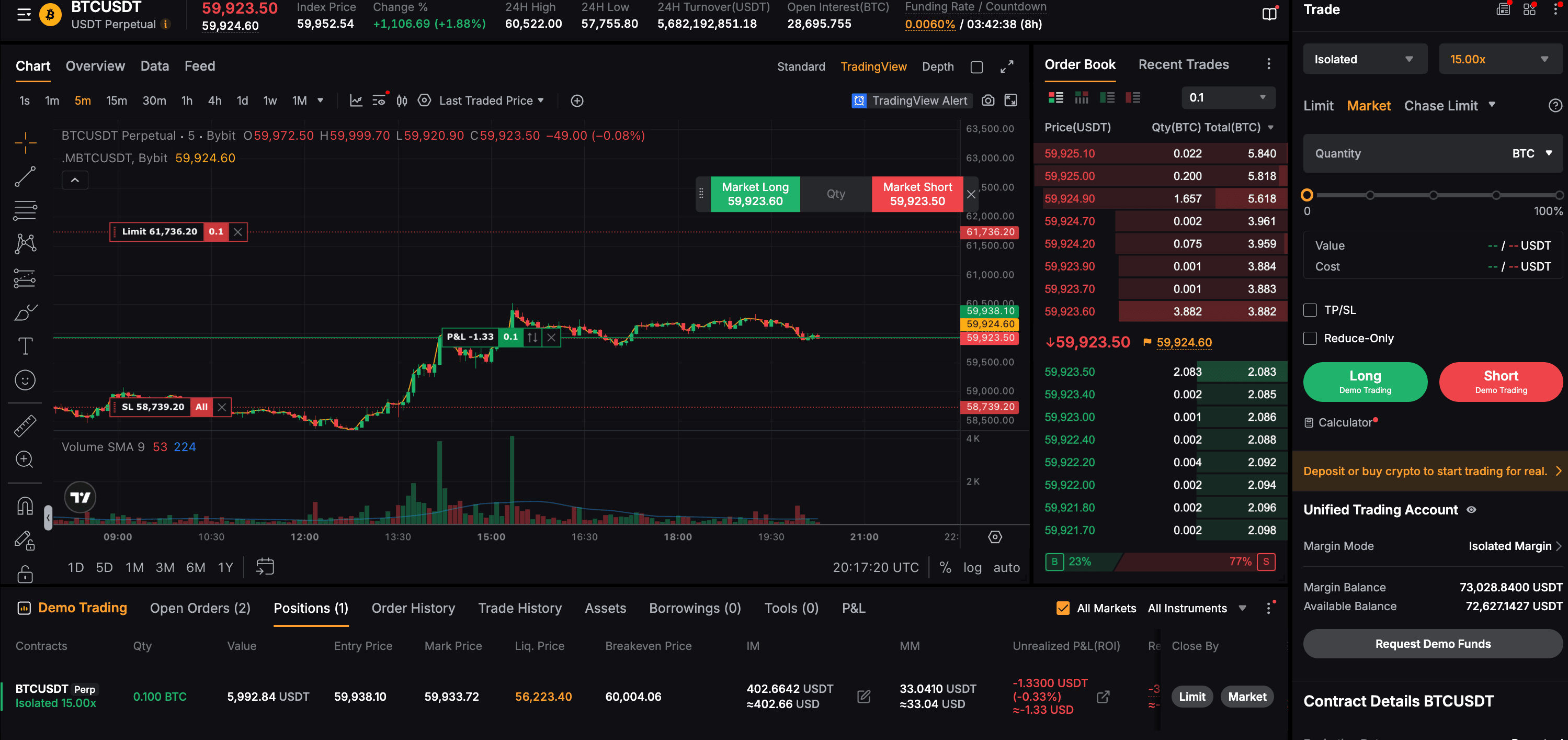This screenshot has height=740, width=1568.
Task: Select the forecasting and measurement tool
Action: pyautogui.click(x=25, y=278)
